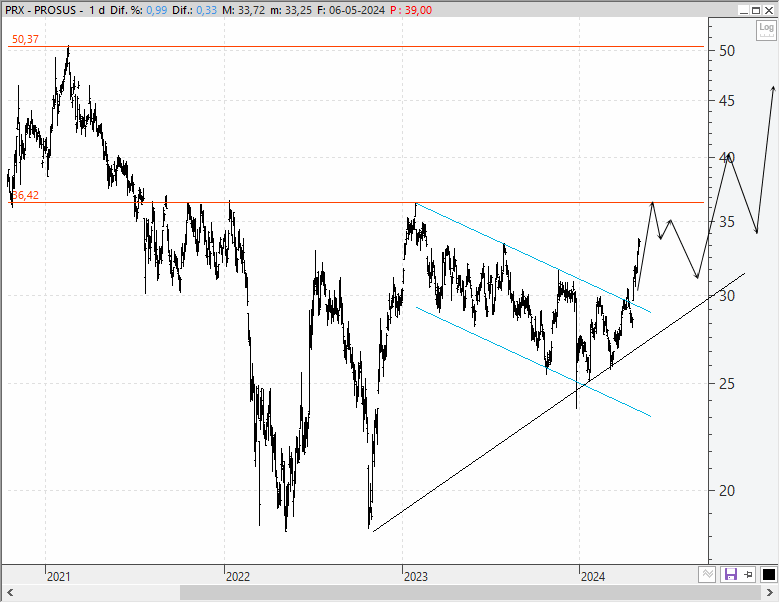The image size is (780, 603).
Task: Click the '50,37' resistance level label
Action: 25,39
